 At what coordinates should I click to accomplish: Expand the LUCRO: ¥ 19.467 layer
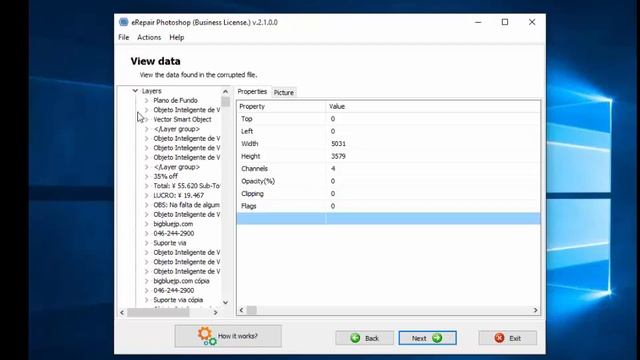tap(147, 196)
